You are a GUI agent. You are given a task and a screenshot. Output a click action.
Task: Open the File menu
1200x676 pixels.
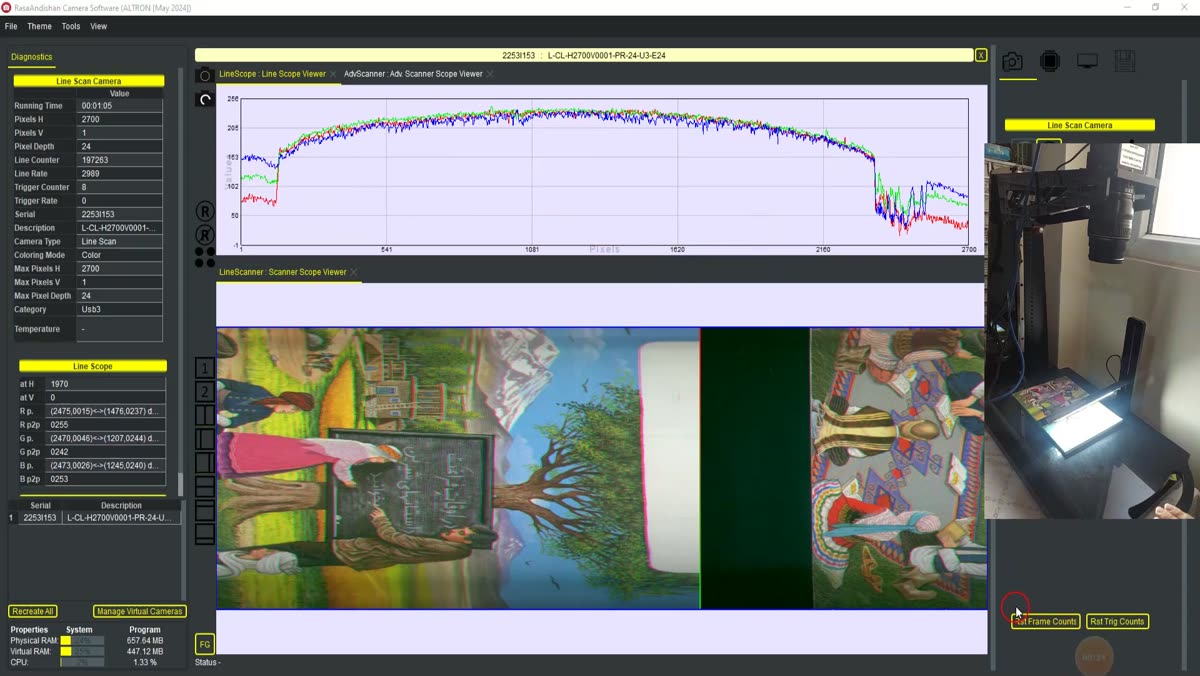[x=11, y=26]
